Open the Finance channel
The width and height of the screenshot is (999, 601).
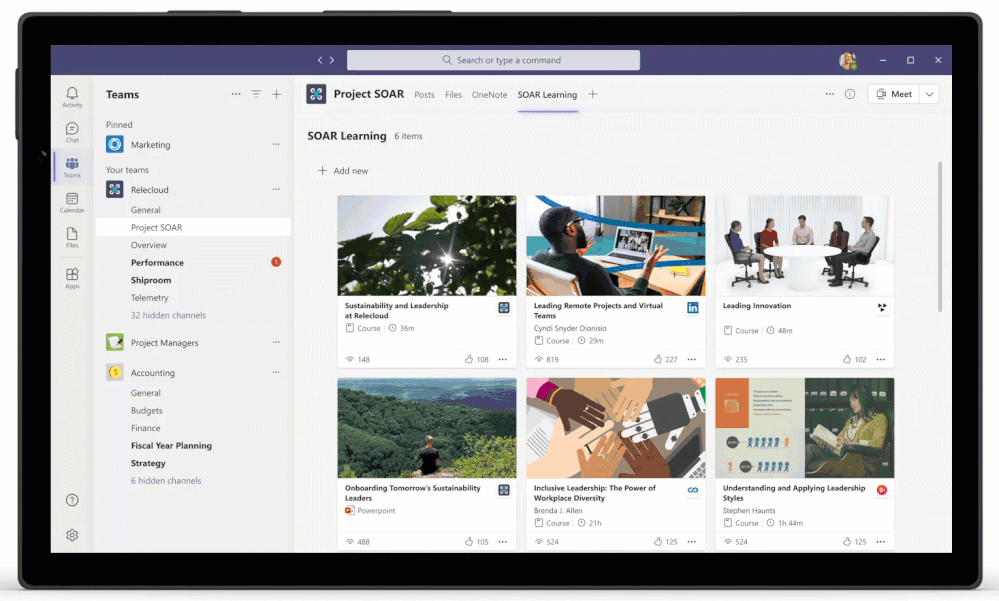pos(145,428)
